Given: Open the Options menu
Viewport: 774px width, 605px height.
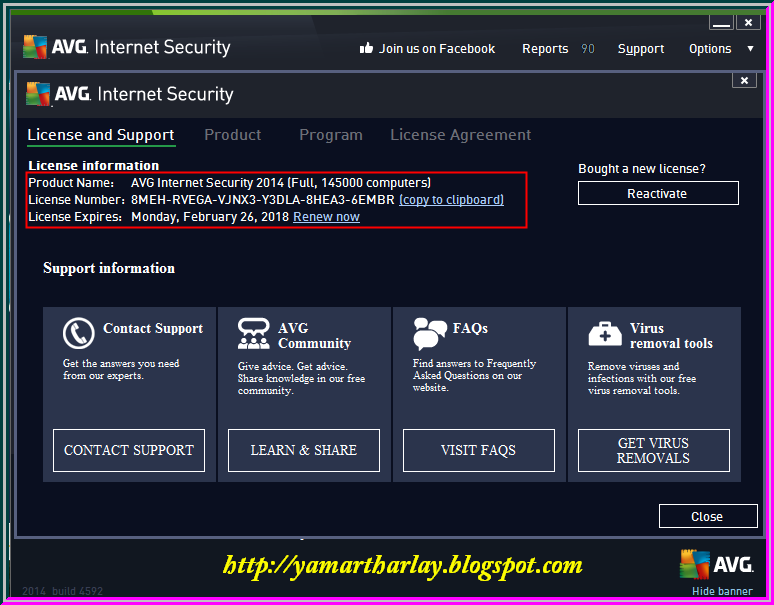Looking at the screenshot, I should (710, 49).
